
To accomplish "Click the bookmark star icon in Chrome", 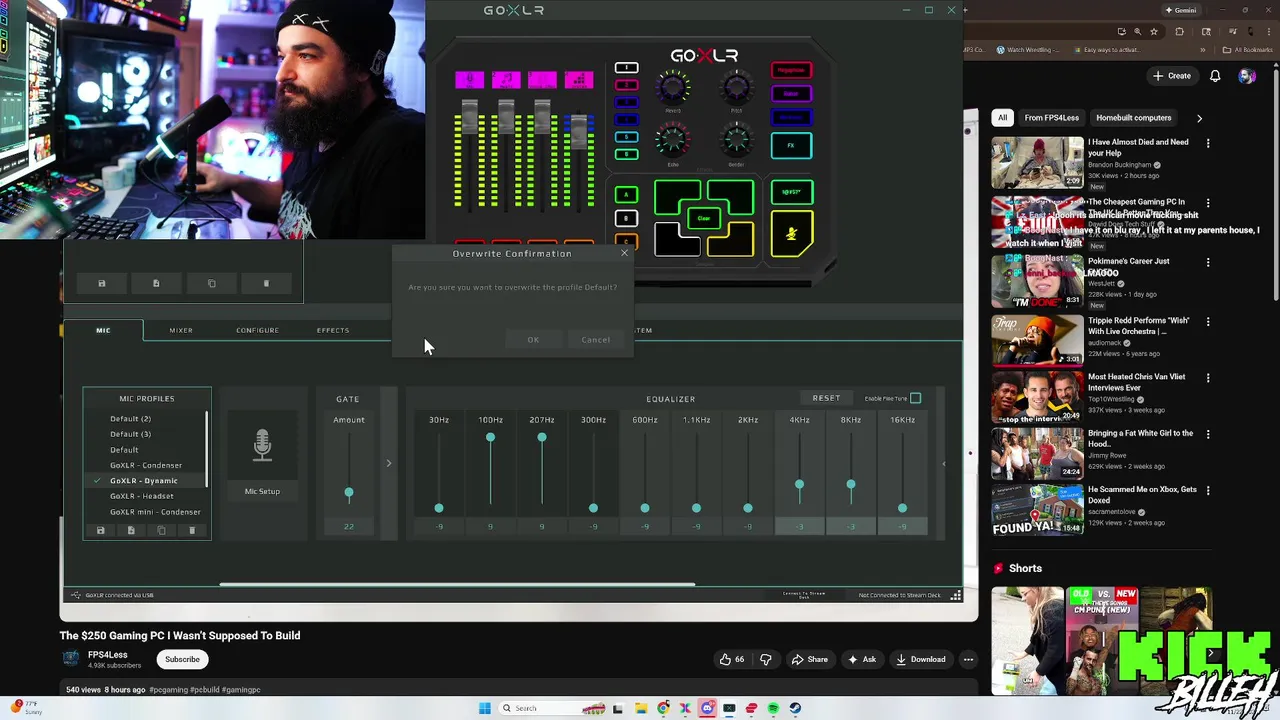I will click(1153, 31).
